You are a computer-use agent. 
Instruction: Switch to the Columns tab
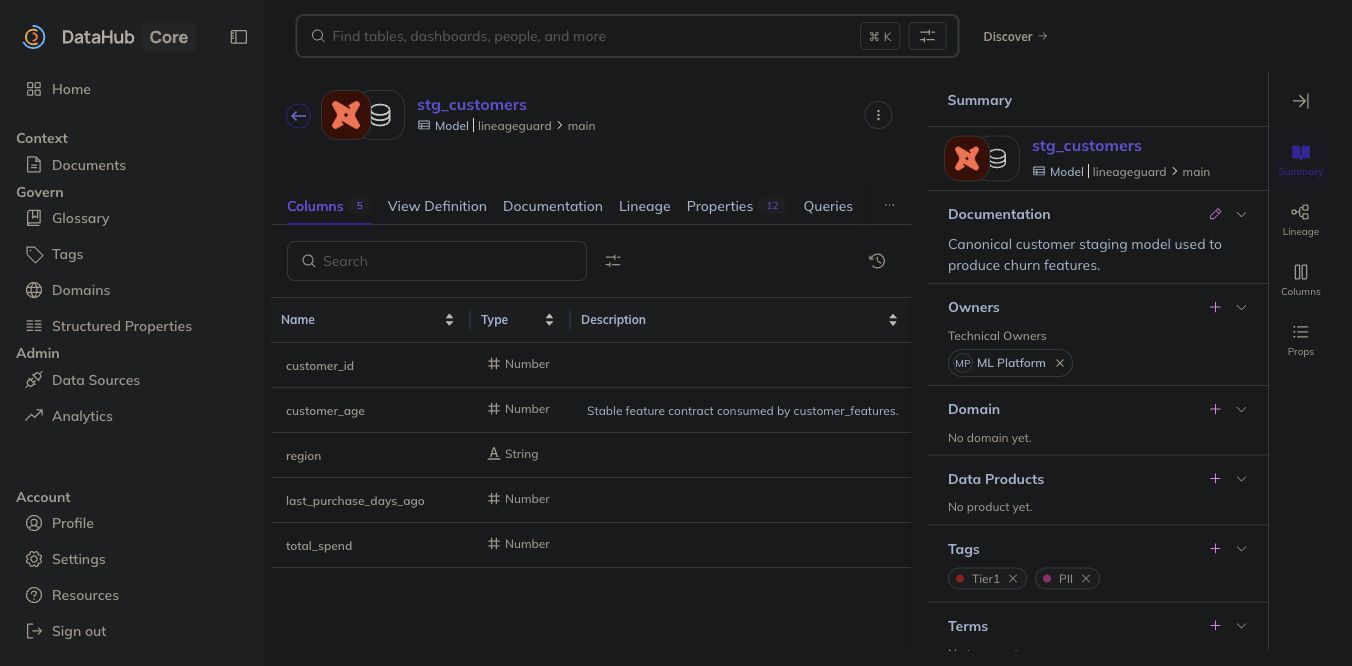(x=328, y=206)
